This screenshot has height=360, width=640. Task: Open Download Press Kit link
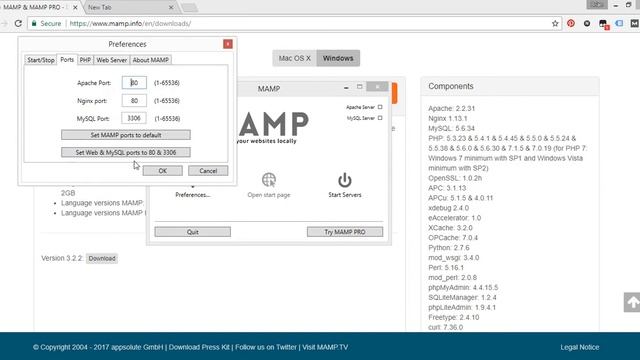pyautogui.click(x=199, y=347)
